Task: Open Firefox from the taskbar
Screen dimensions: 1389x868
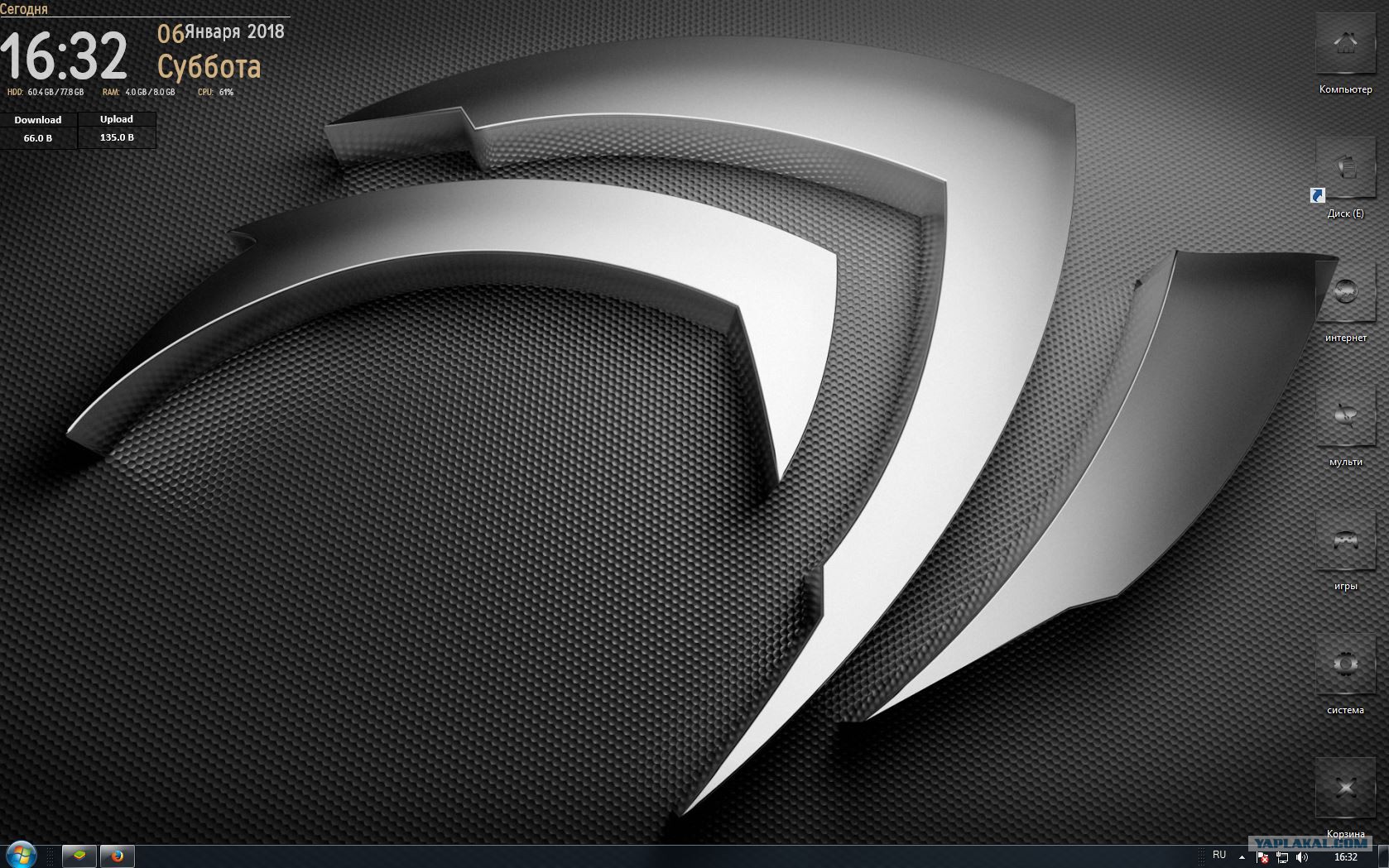Action: 117,856
